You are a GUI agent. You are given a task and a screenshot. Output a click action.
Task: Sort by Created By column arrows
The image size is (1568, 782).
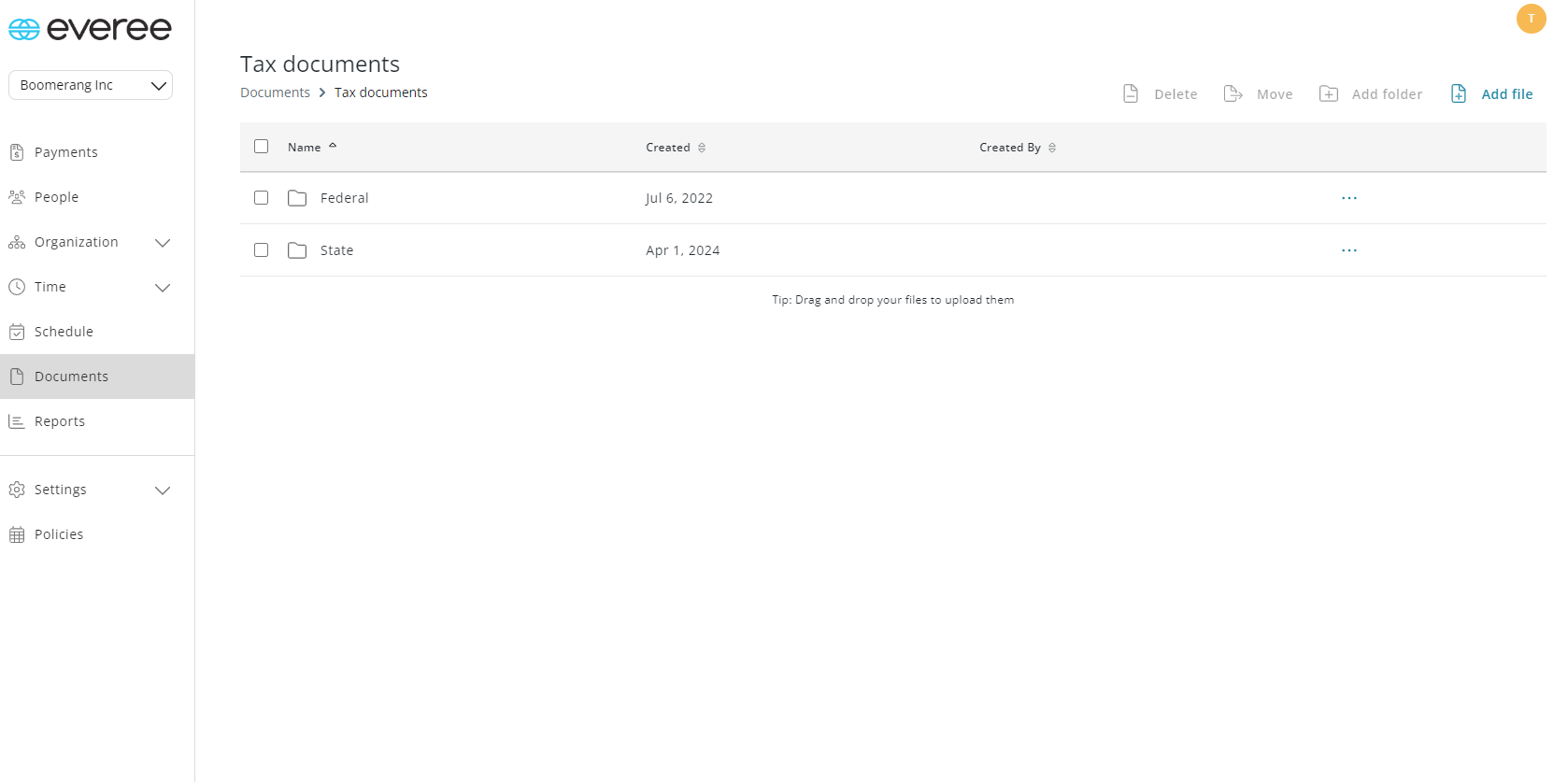pyautogui.click(x=1052, y=148)
